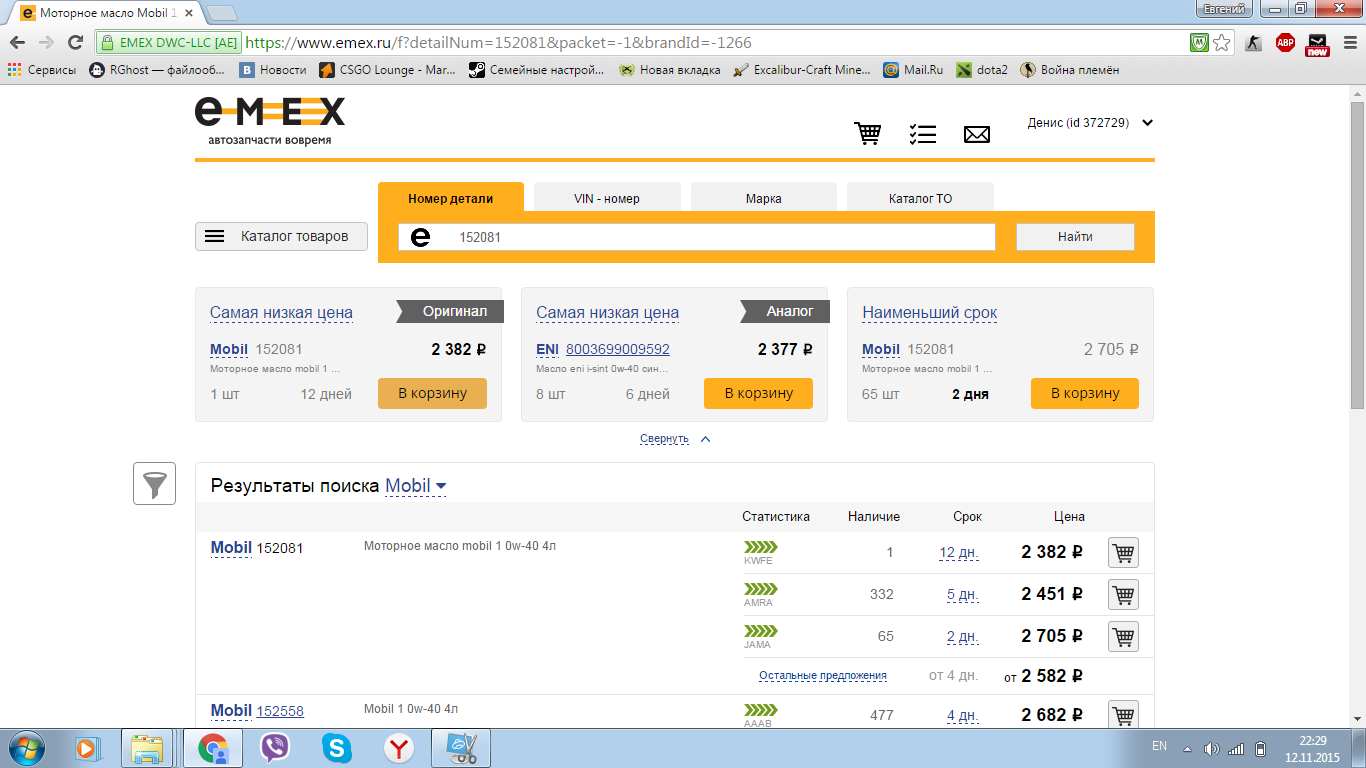1366x768 pixels.
Task: Click the filter funnel icon
Action: (155, 484)
